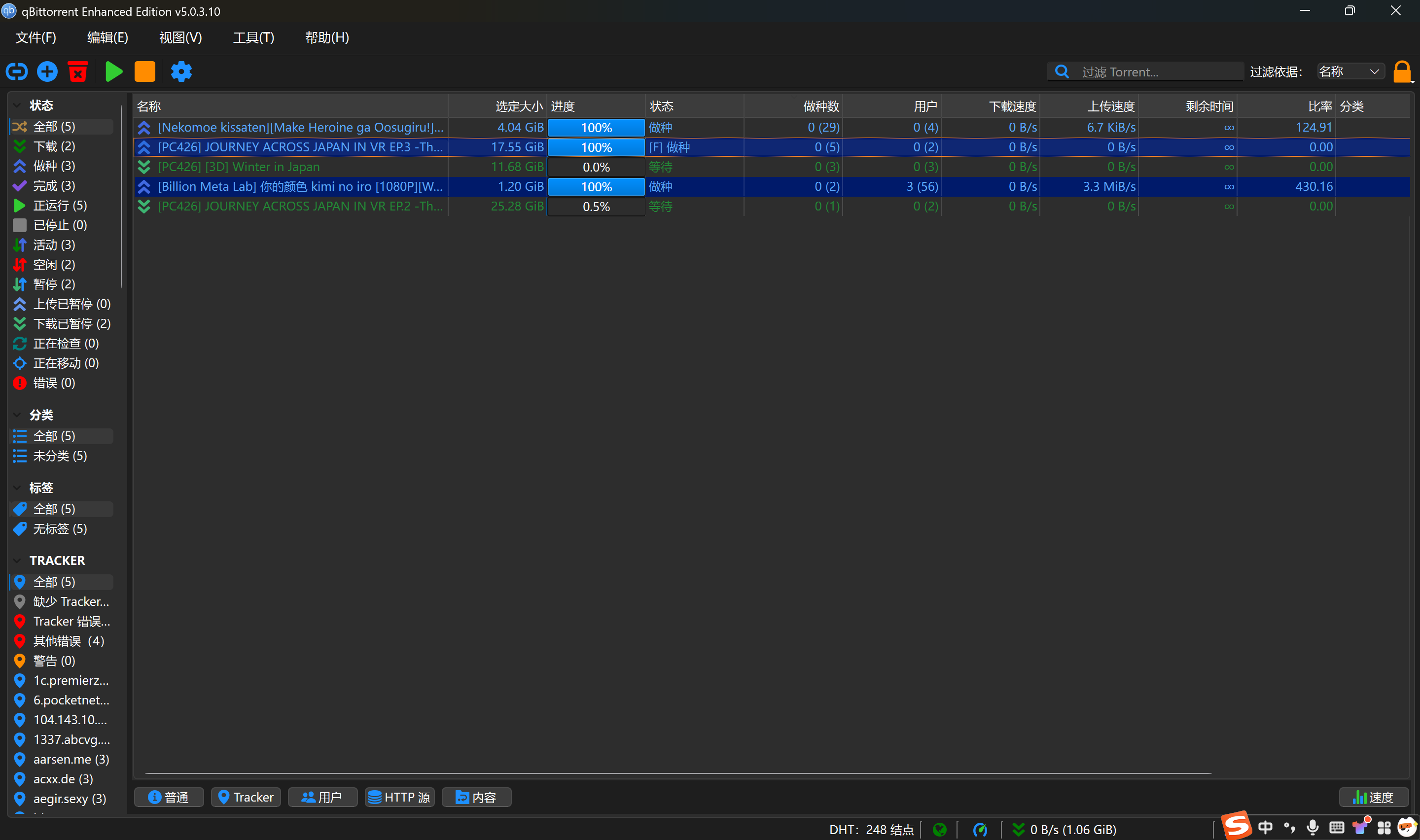Image resolution: width=1420 pixels, height=840 pixels.
Task: Filter by 警告 (0) tracker entry
Action: coord(62,661)
